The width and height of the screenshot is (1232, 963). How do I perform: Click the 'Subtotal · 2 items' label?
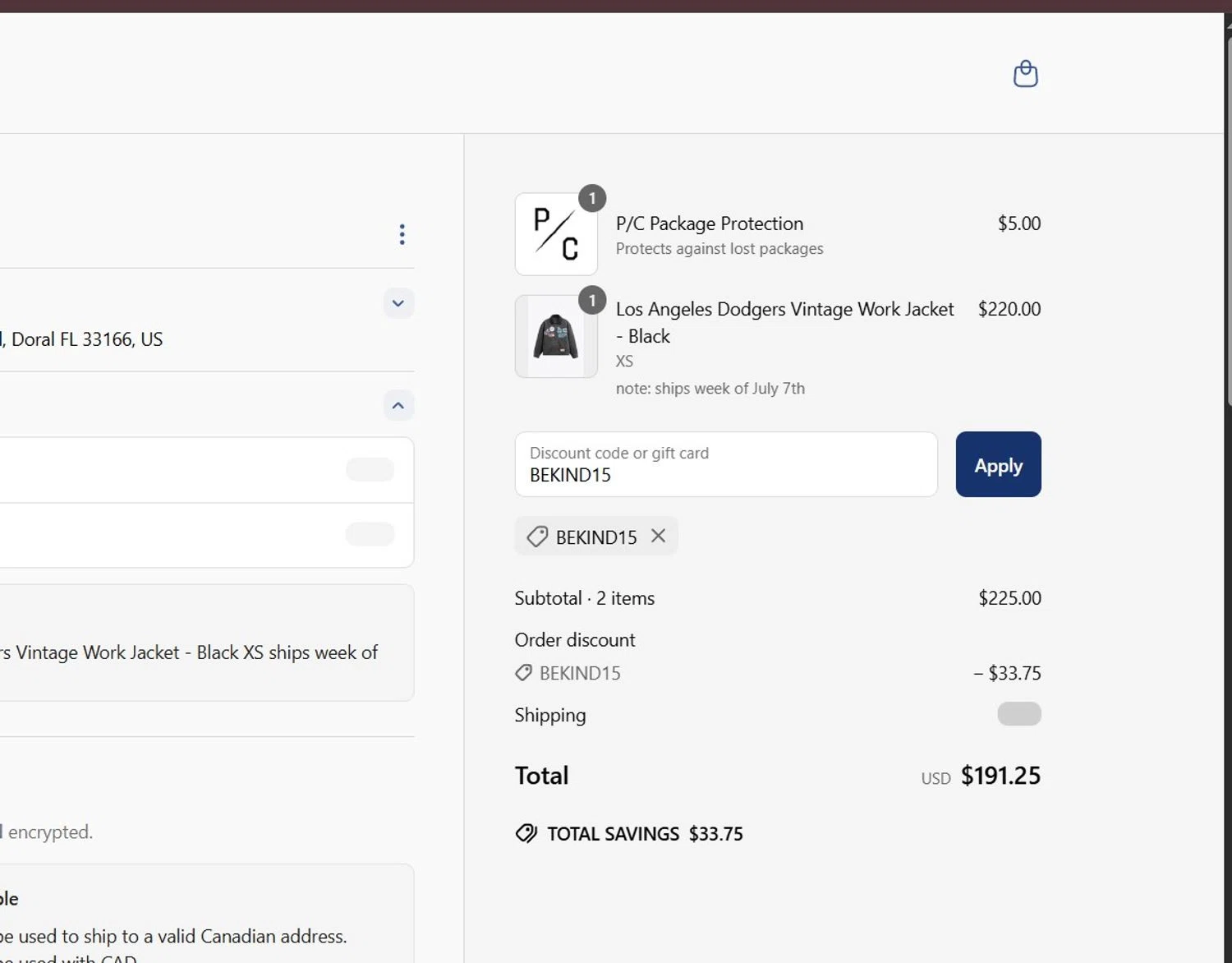585,598
